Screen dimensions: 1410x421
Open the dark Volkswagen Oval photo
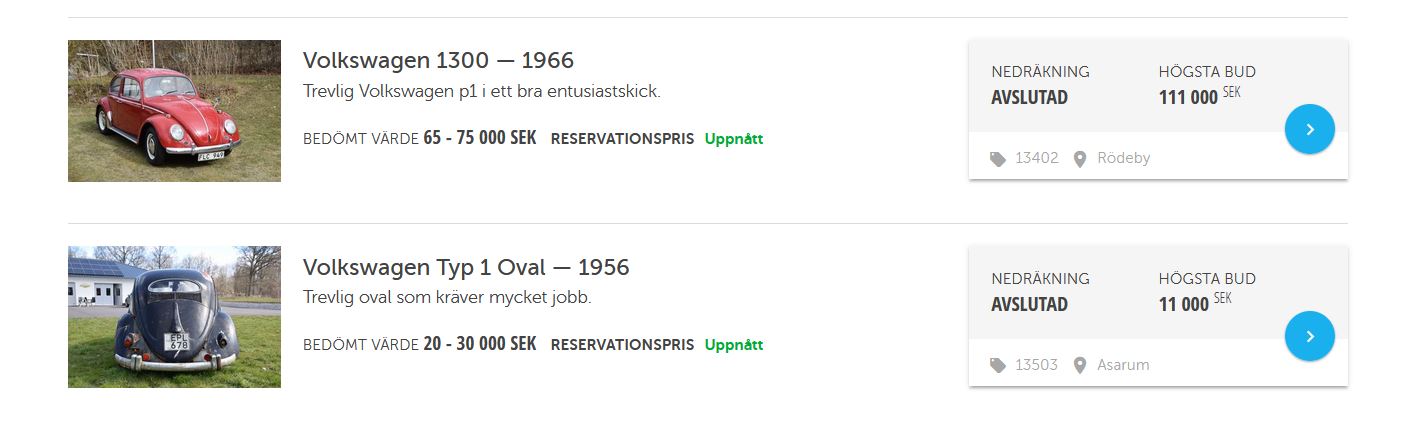[174, 317]
